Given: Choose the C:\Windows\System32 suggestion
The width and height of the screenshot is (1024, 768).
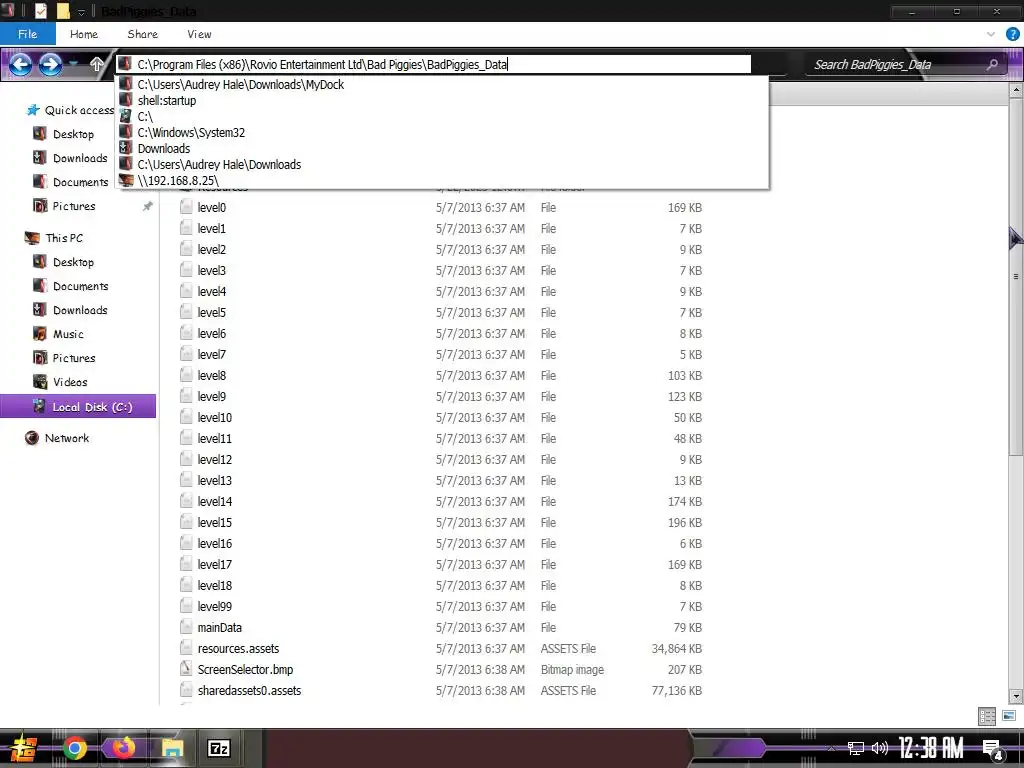Looking at the screenshot, I should click(x=441, y=133).
